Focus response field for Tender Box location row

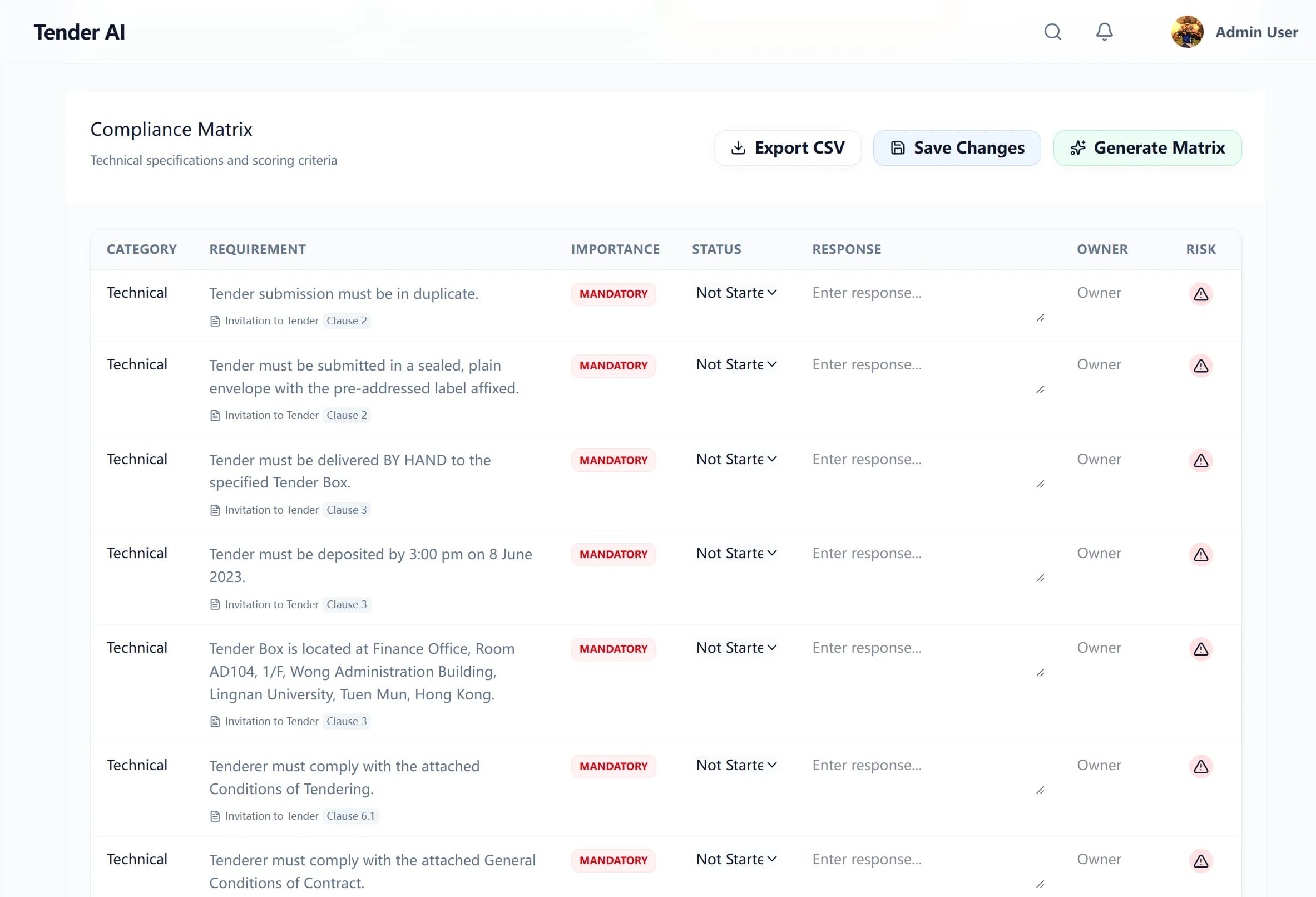click(928, 658)
